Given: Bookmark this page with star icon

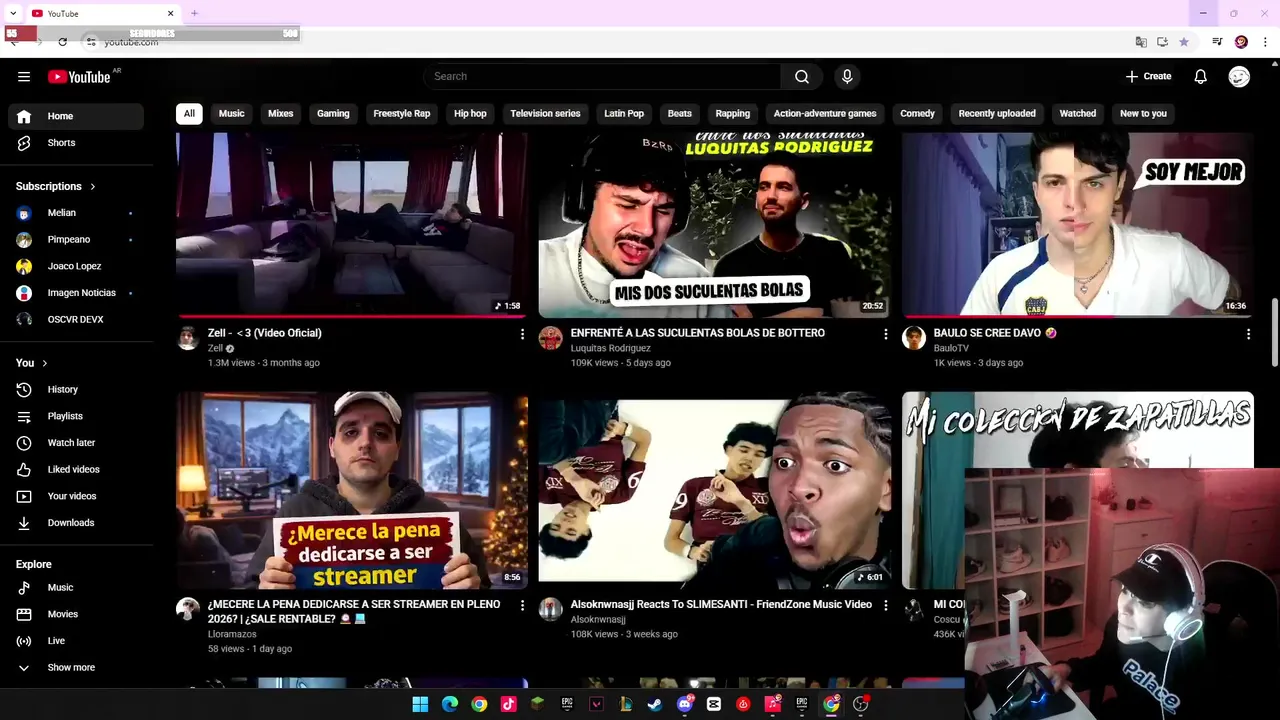Looking at the screenshot, I should point(1184,42).
